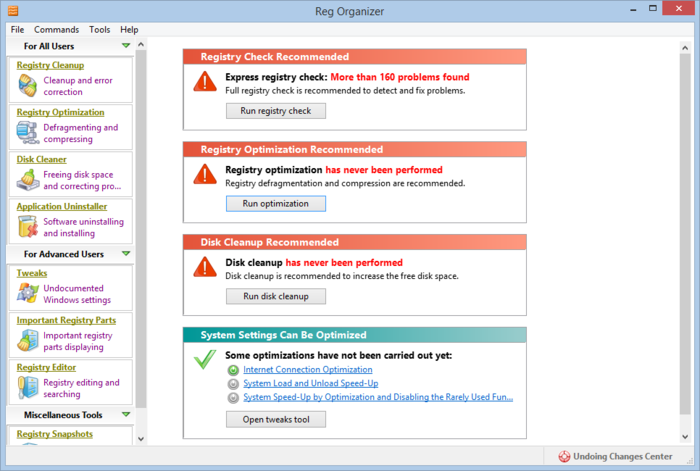Open the Registry Snapshots sidebar link
700x471 pixels.
click(x=55, y=434)
